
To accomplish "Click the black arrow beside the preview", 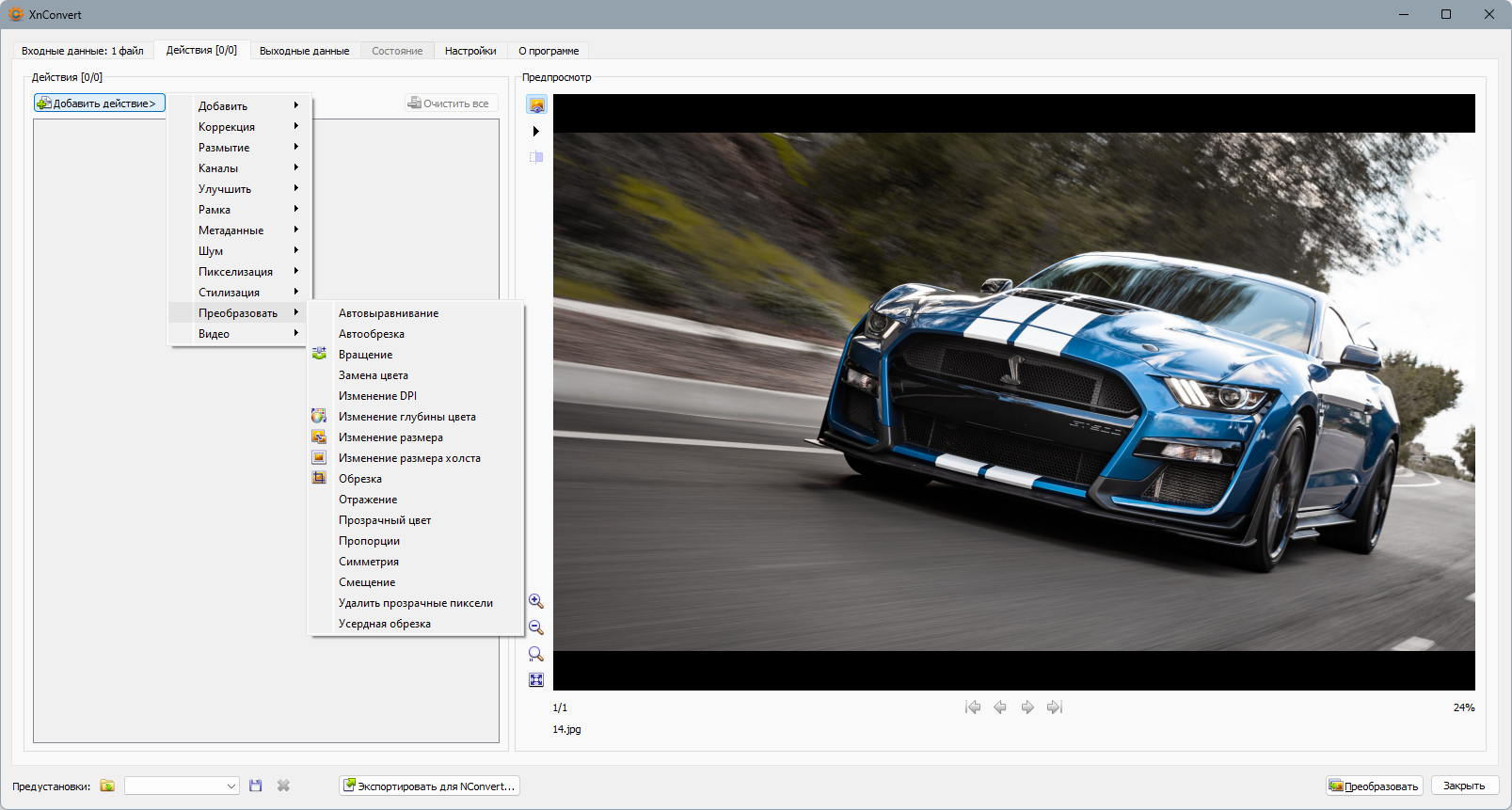I will (x=536, y=131).
